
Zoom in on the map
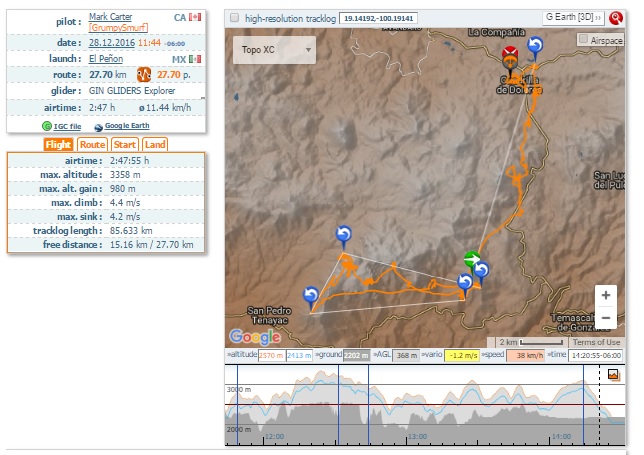click(604, 295)
